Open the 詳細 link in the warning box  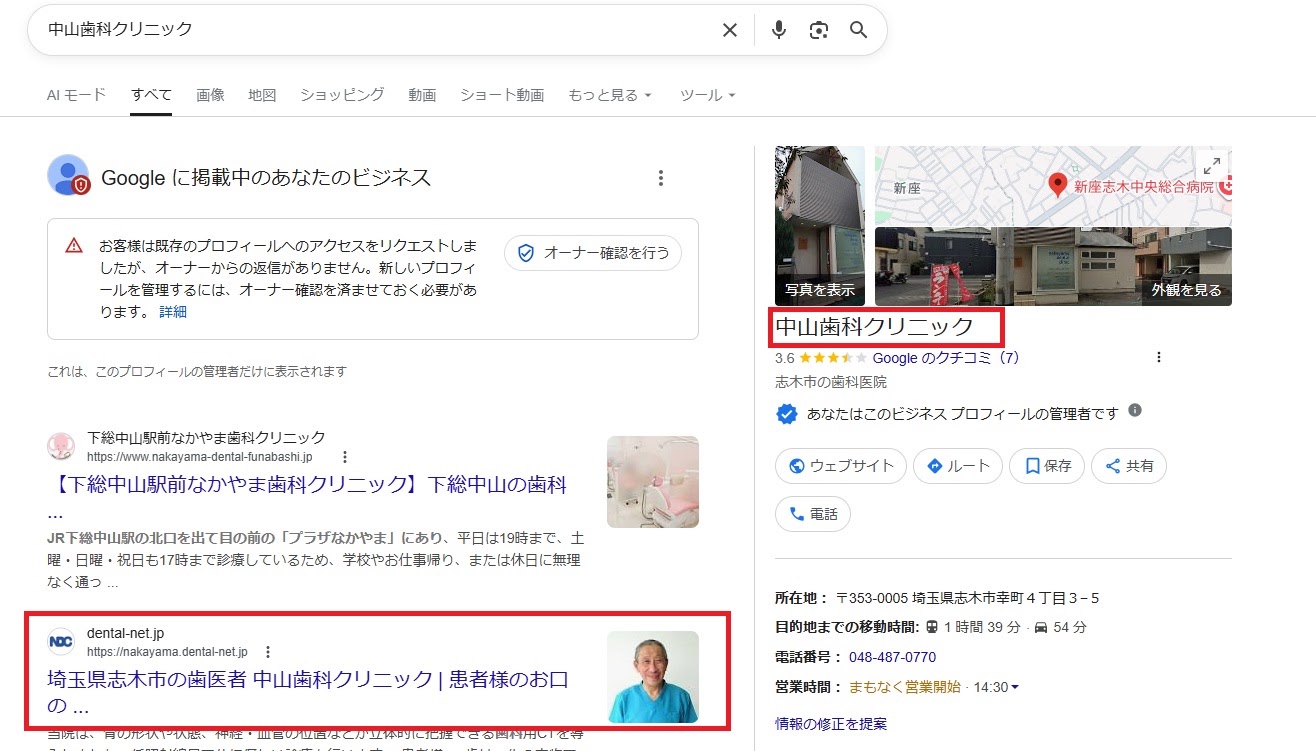(173, 311)
